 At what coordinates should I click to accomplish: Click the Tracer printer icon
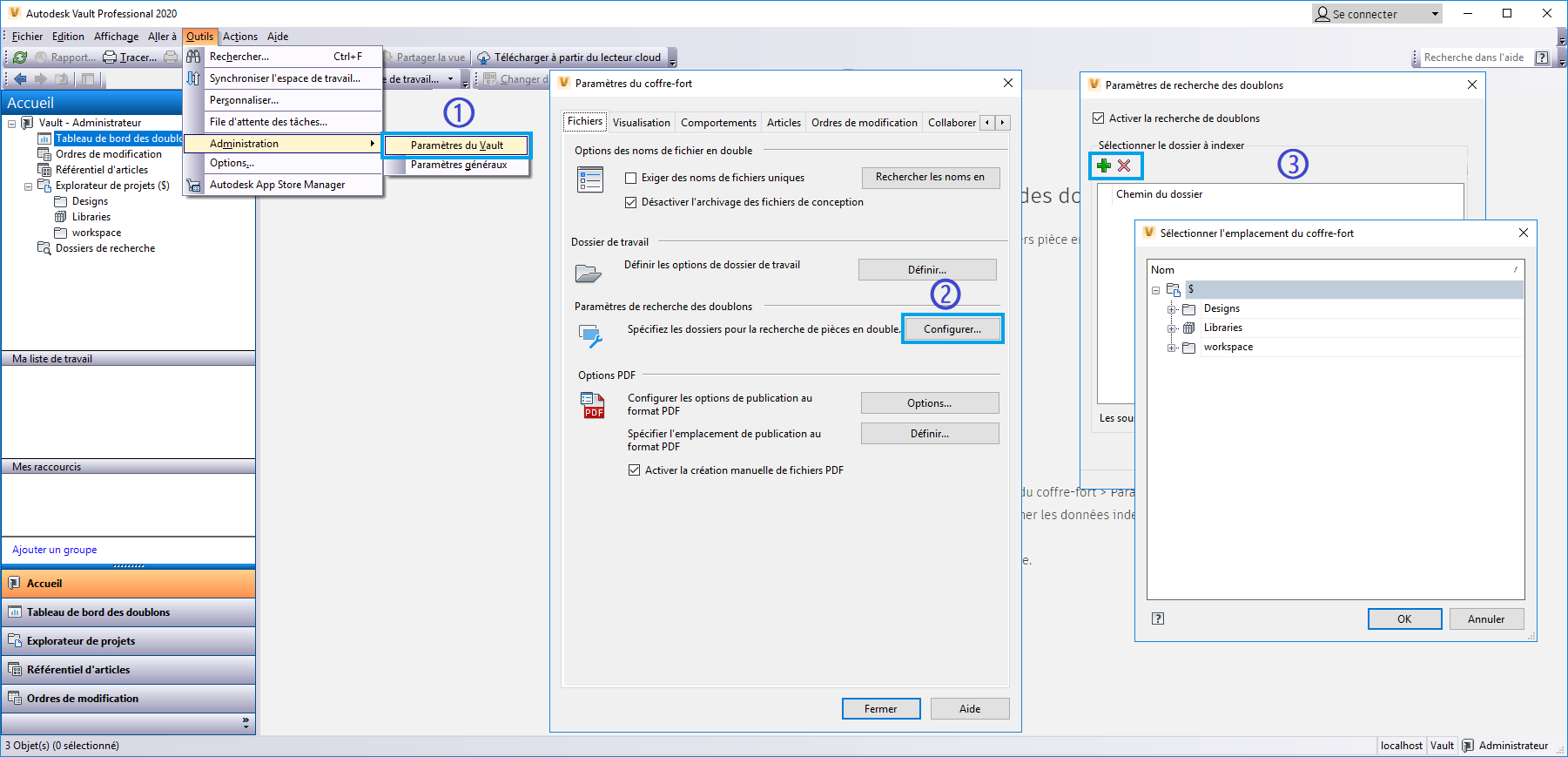[110, 57]
